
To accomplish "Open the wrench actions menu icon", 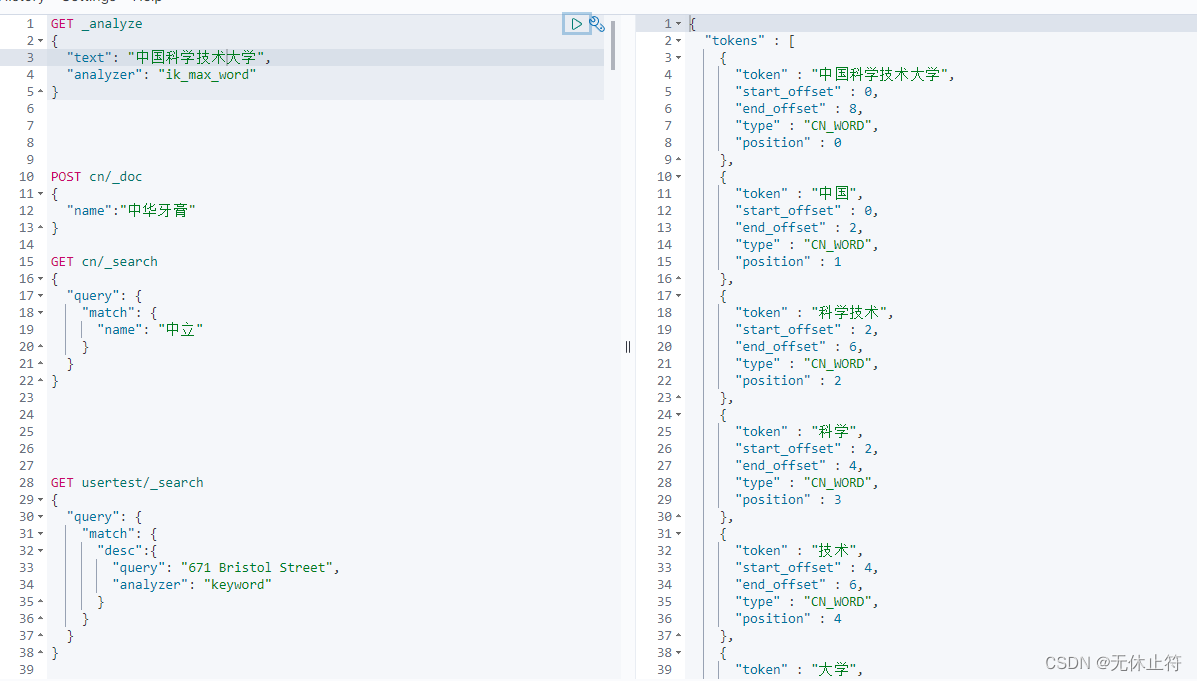I will point(597,24).
